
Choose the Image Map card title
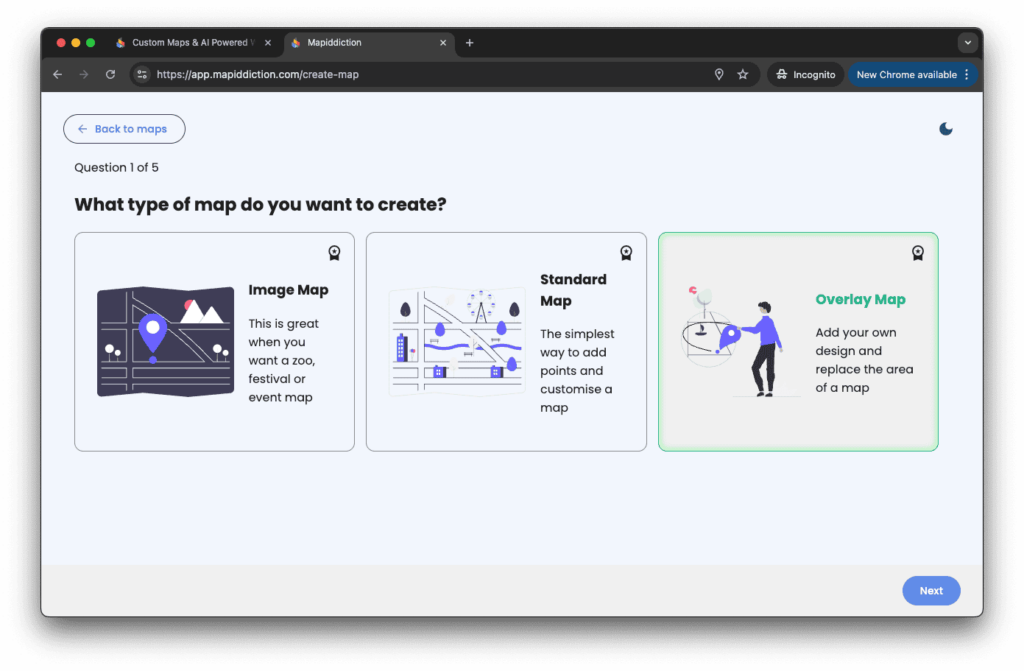coord(288,290)
